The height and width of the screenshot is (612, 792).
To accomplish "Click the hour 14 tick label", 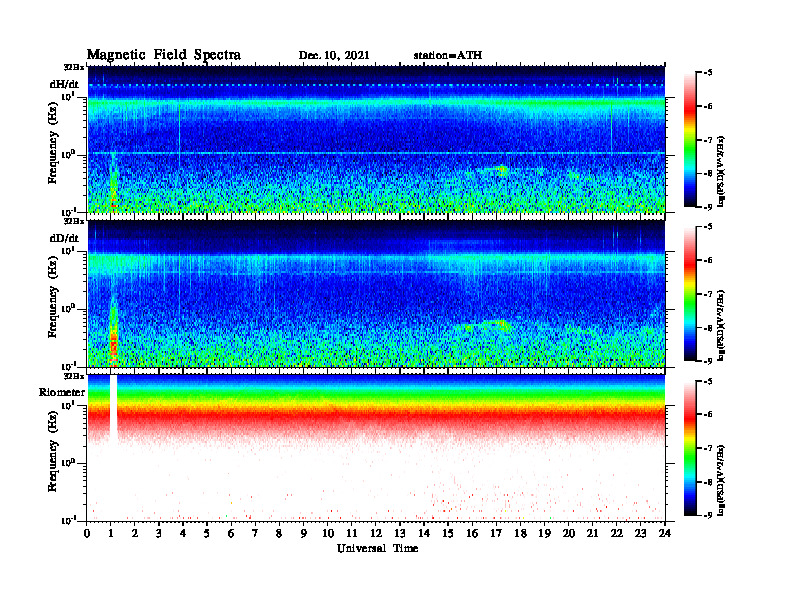I will click(424, 533).
